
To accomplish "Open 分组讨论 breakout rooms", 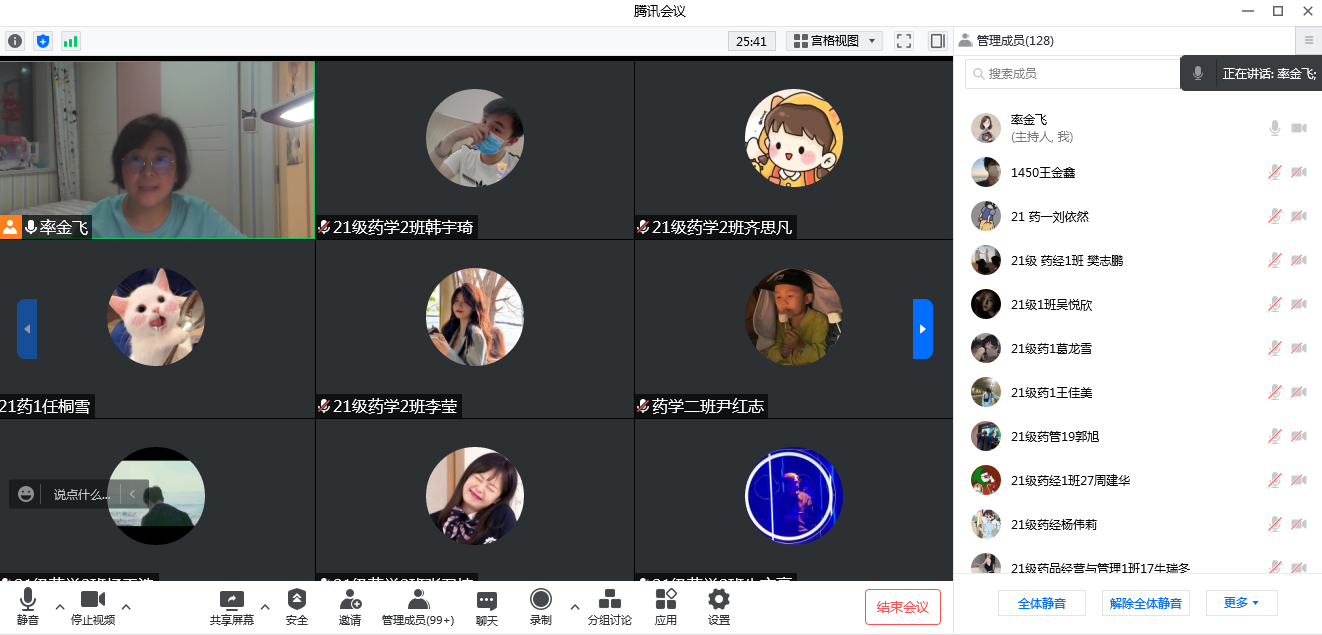I will pos(610,607).
